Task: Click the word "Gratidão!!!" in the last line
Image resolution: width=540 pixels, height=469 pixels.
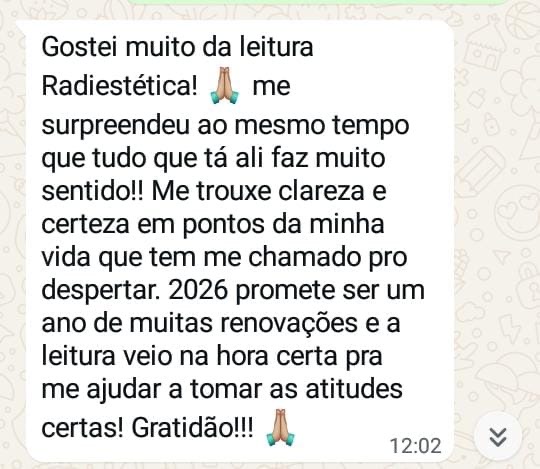Action: [x=193, y=427]
